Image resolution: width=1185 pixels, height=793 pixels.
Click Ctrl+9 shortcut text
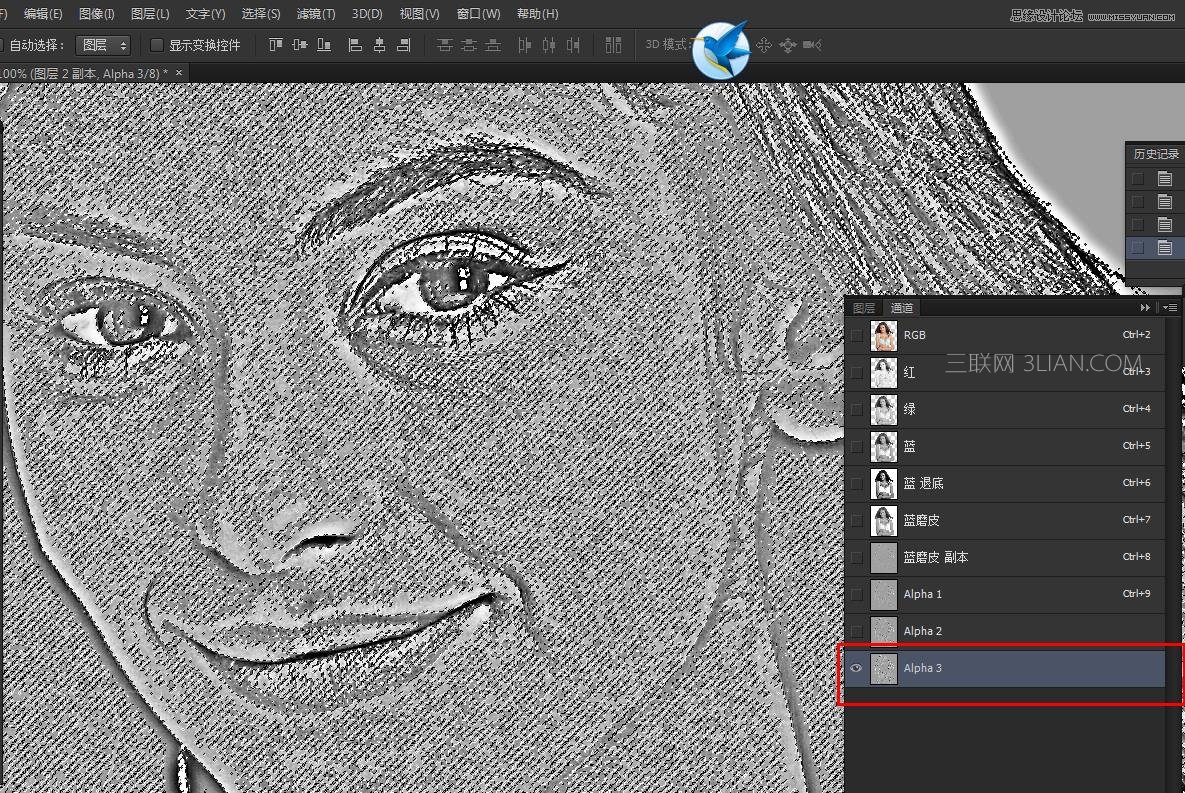[1136, 593]
